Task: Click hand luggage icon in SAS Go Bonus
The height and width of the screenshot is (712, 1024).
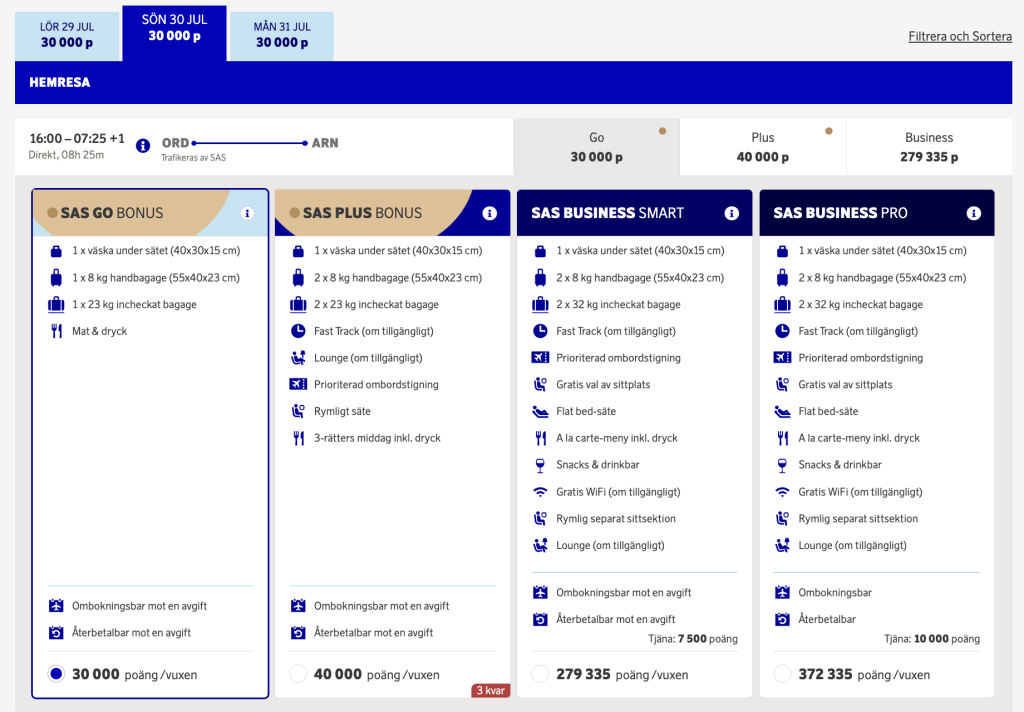Action: click(56, 278)
